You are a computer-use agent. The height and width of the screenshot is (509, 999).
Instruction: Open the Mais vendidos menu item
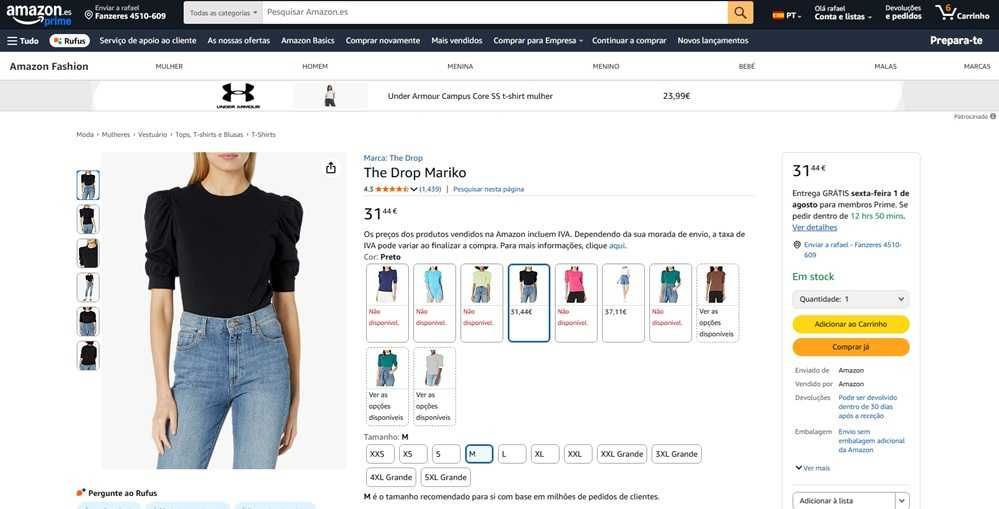pyautogui.click(x=457, y=41)
